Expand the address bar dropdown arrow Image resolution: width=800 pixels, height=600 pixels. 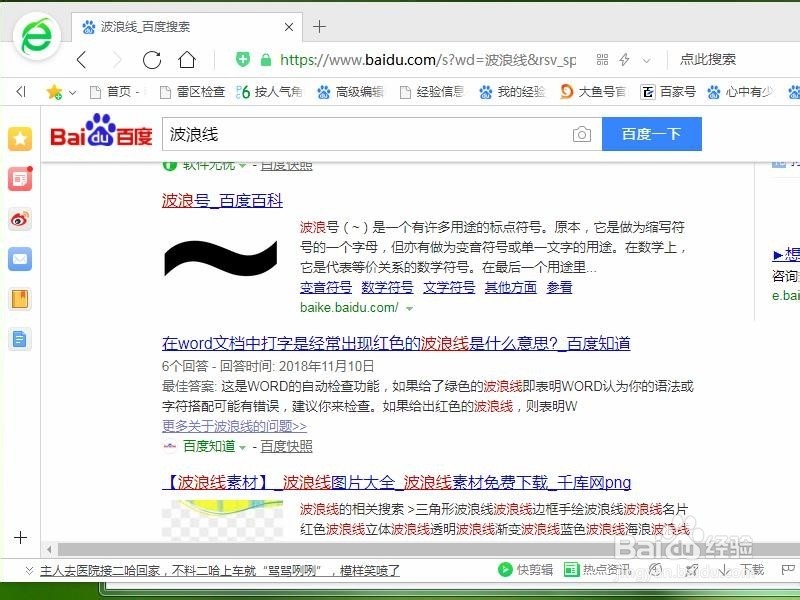coord(646,61)
